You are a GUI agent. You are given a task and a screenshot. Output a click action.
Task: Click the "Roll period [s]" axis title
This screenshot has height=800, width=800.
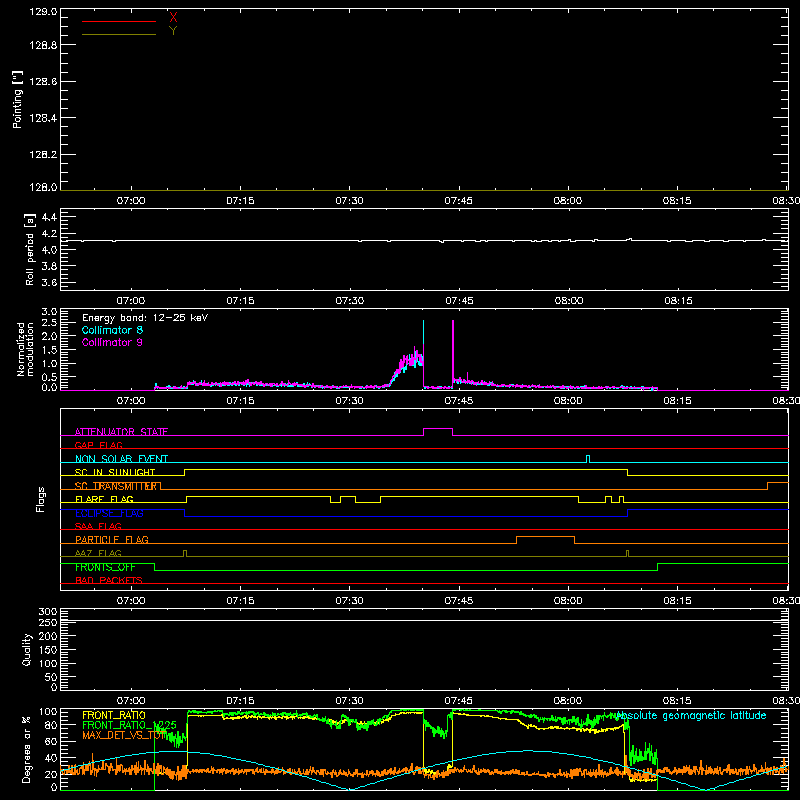[30, 249]
